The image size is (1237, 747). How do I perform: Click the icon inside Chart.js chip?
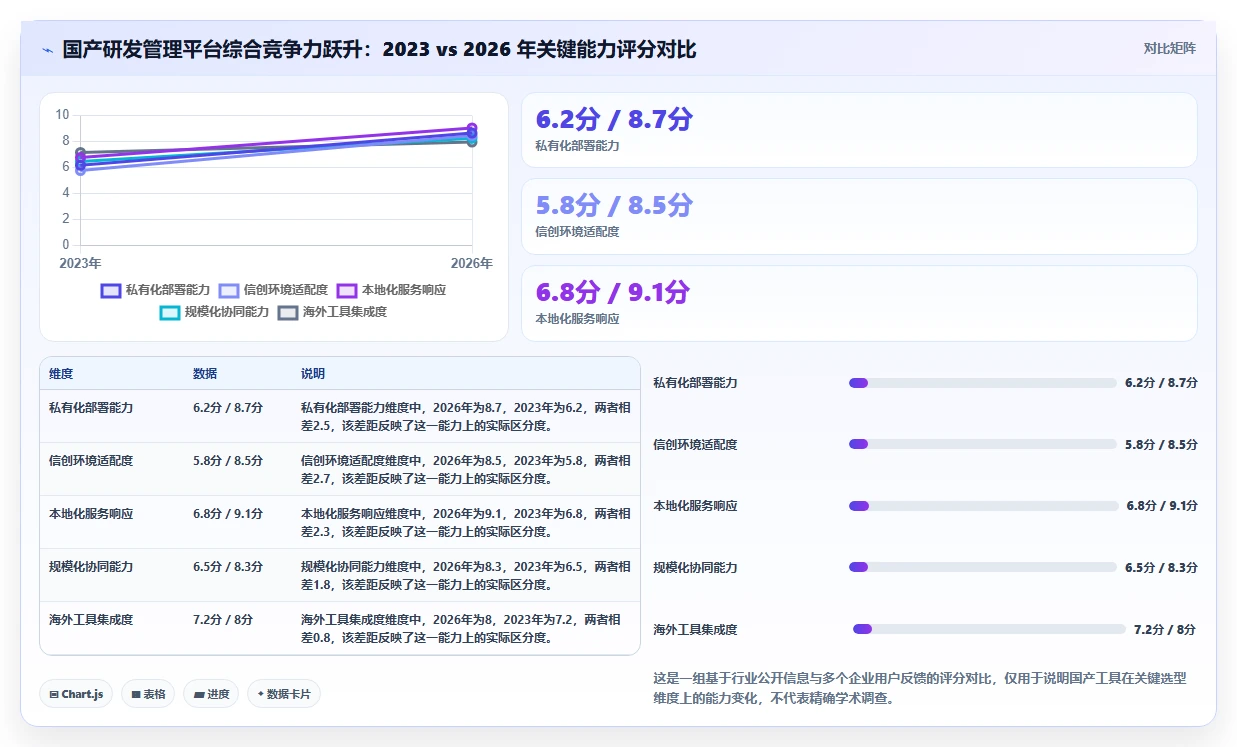(54, 694)
